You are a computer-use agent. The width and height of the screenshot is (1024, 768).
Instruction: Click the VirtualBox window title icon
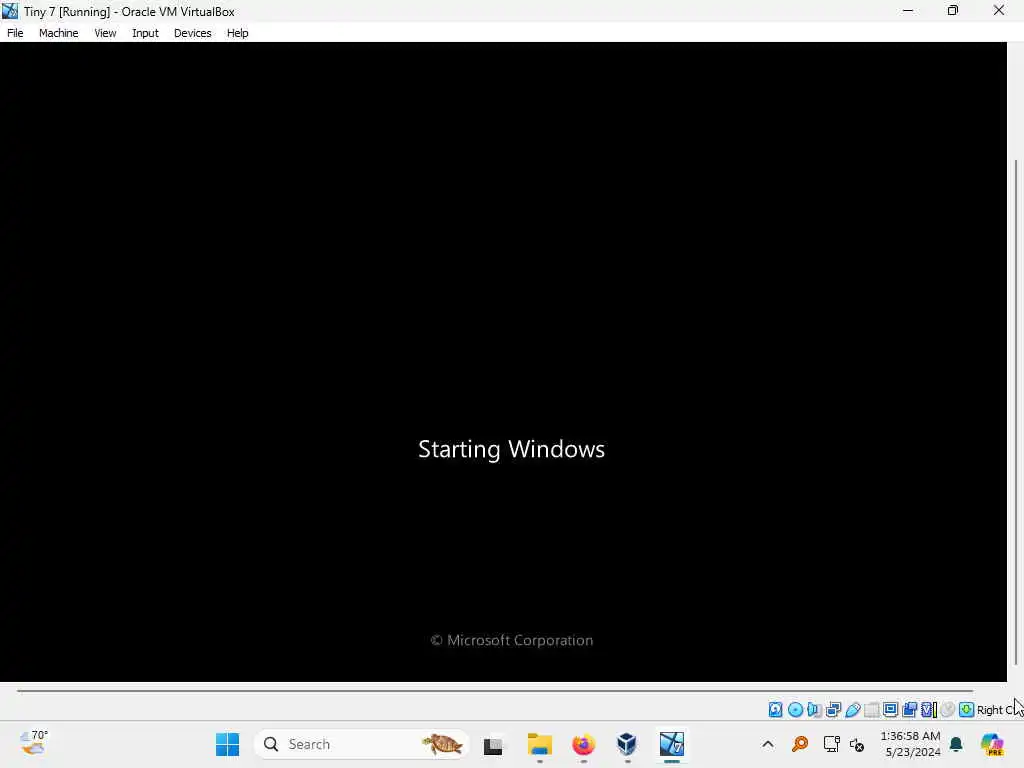coord(10,11)
